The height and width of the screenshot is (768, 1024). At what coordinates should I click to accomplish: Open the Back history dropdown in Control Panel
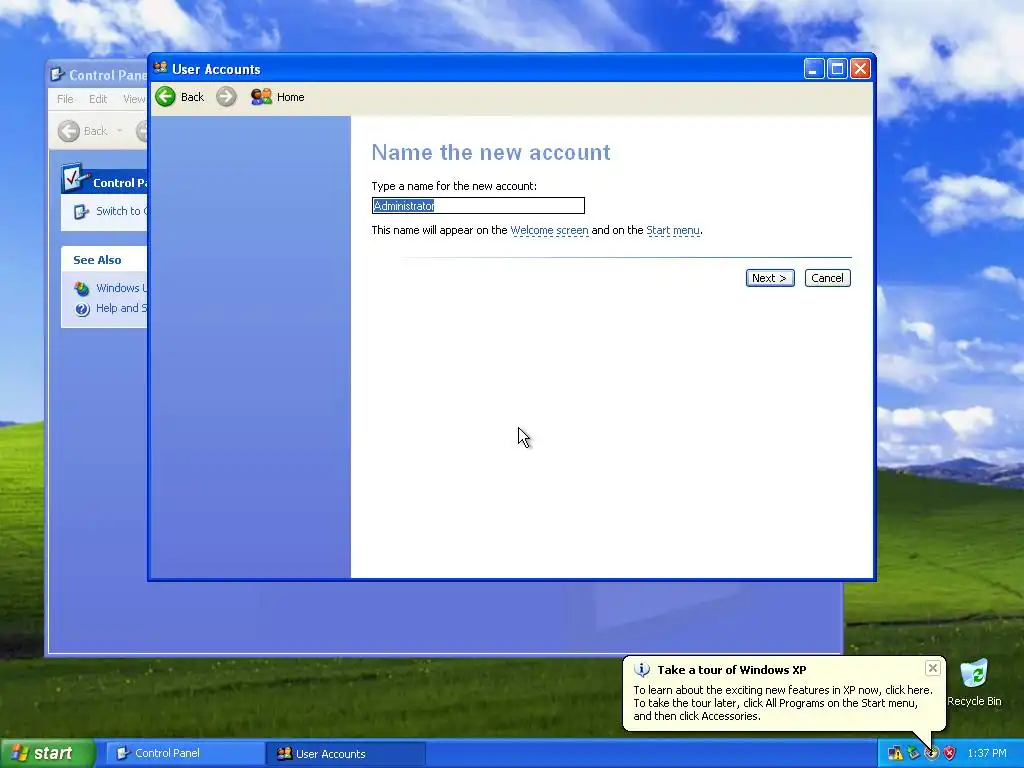[x=120, y=131]
